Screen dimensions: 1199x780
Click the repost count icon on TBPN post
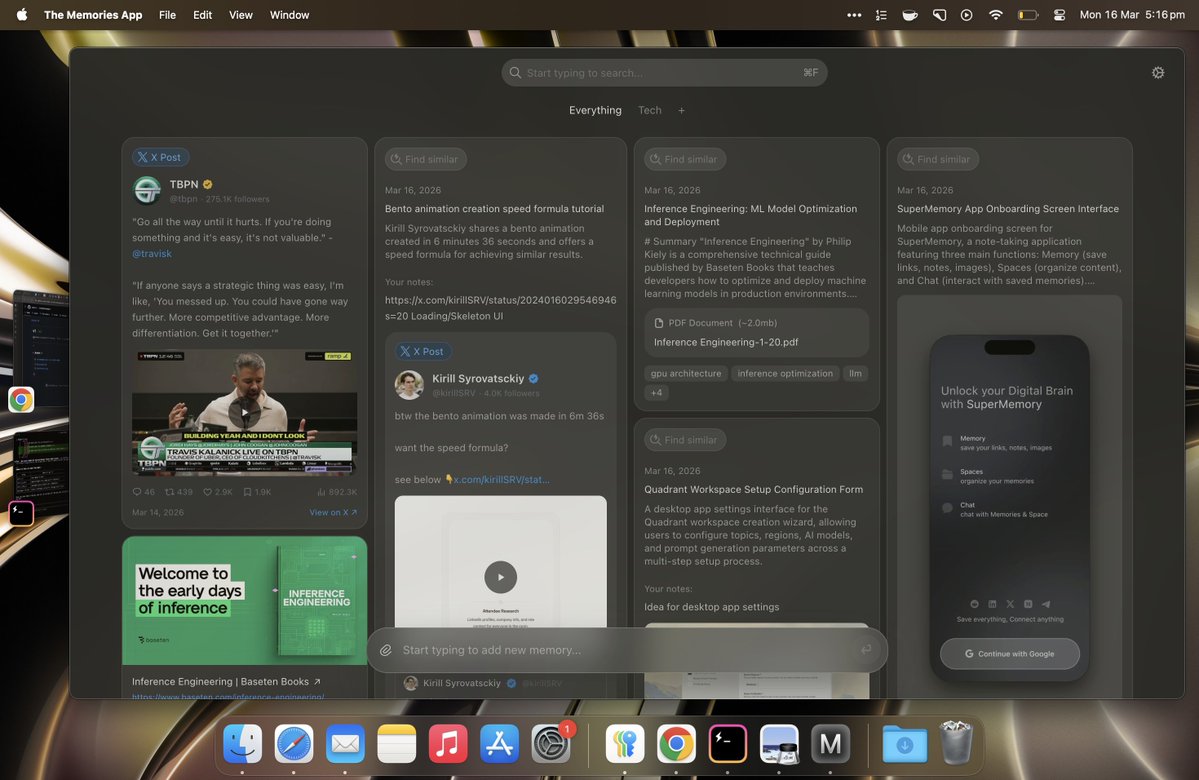click(x=170, y=492)
